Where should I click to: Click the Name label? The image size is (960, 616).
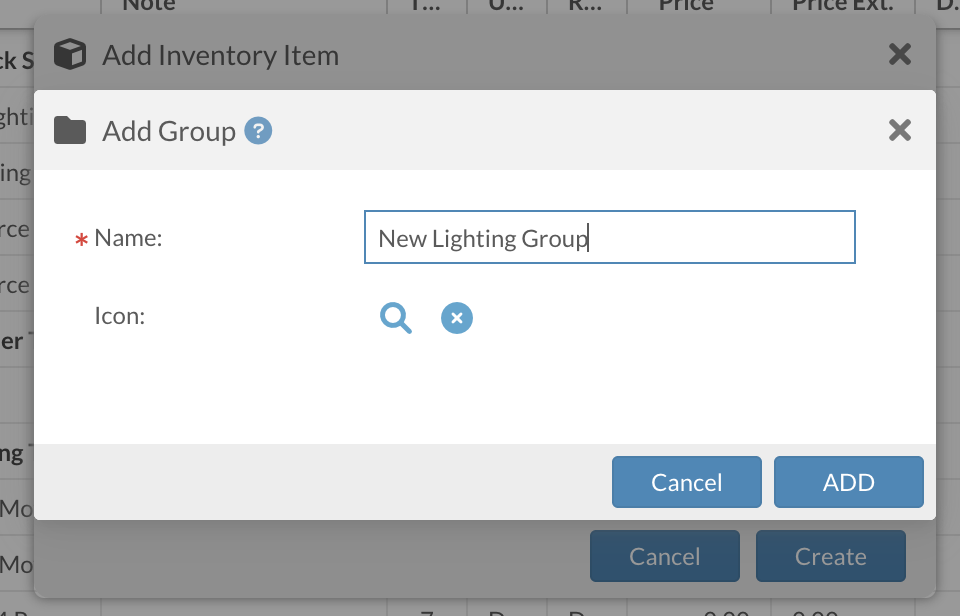click(x=128, y=238)
